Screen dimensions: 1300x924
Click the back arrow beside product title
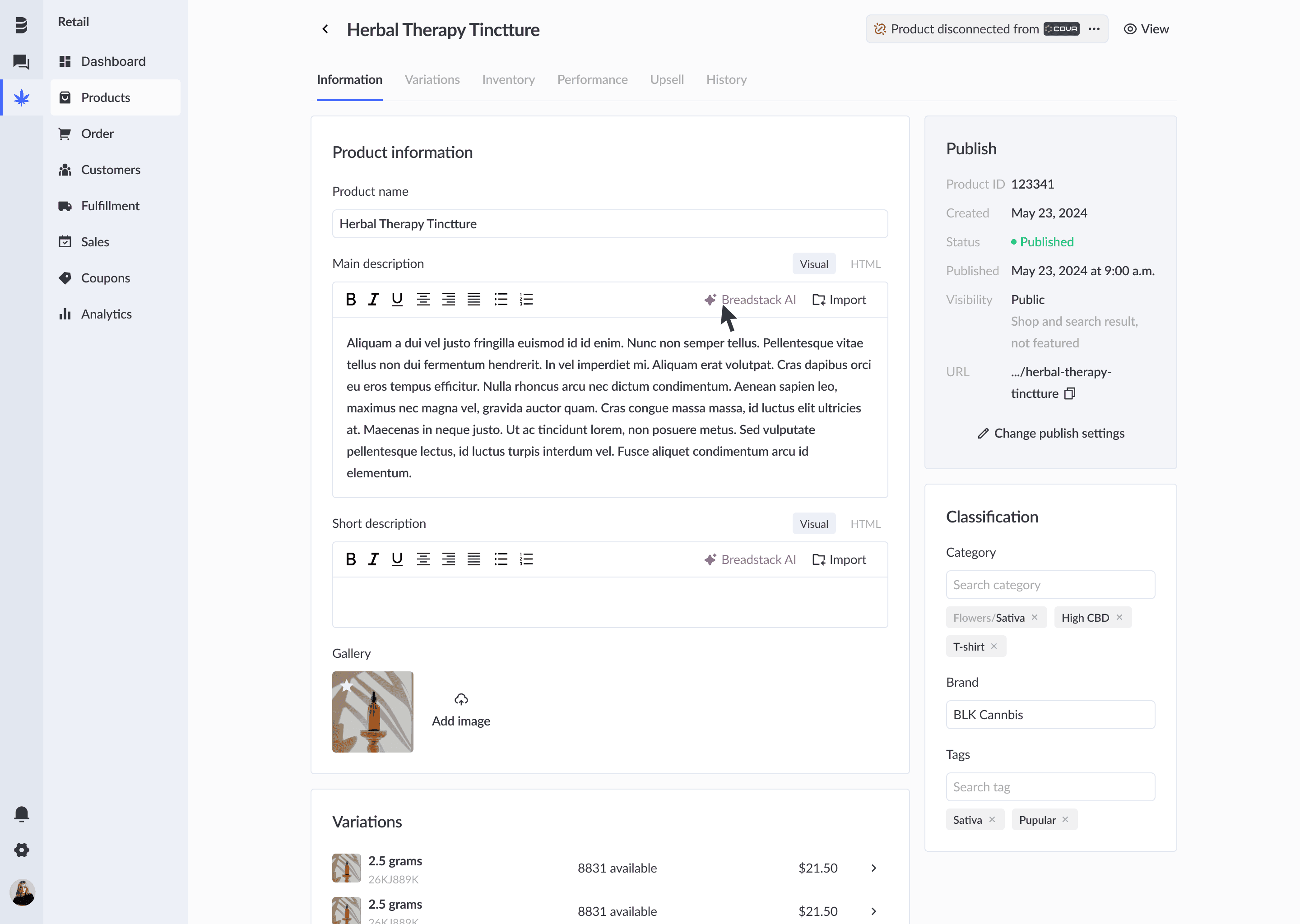[x=325, y=29]
